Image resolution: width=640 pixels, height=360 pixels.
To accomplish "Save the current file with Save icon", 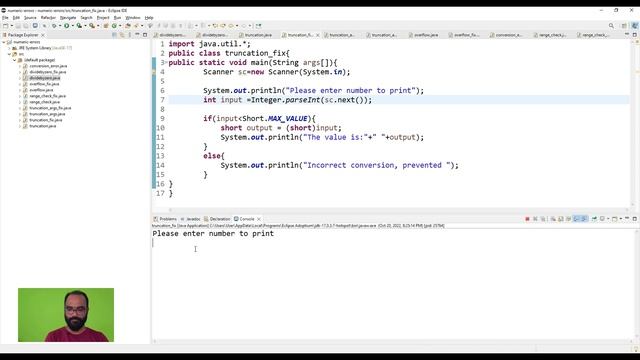I will [18, 26].
